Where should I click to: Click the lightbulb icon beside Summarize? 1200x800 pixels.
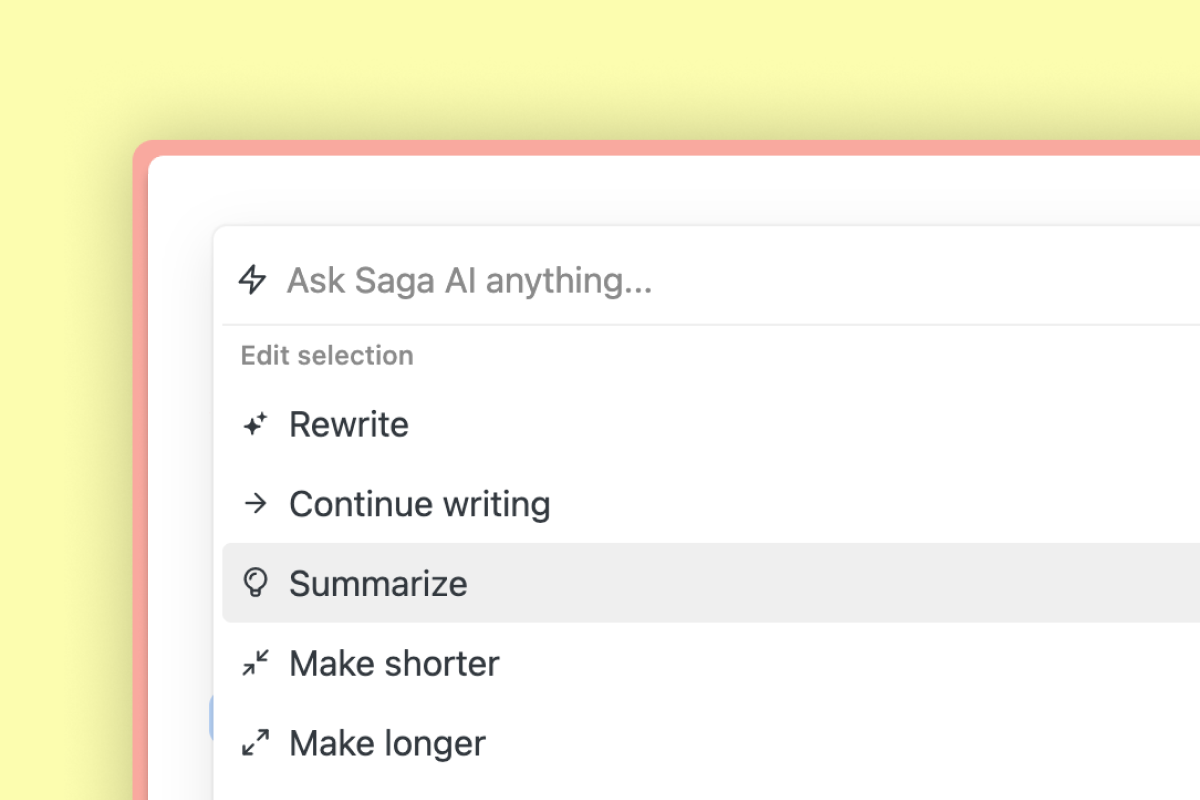click(x=255, y=583)
